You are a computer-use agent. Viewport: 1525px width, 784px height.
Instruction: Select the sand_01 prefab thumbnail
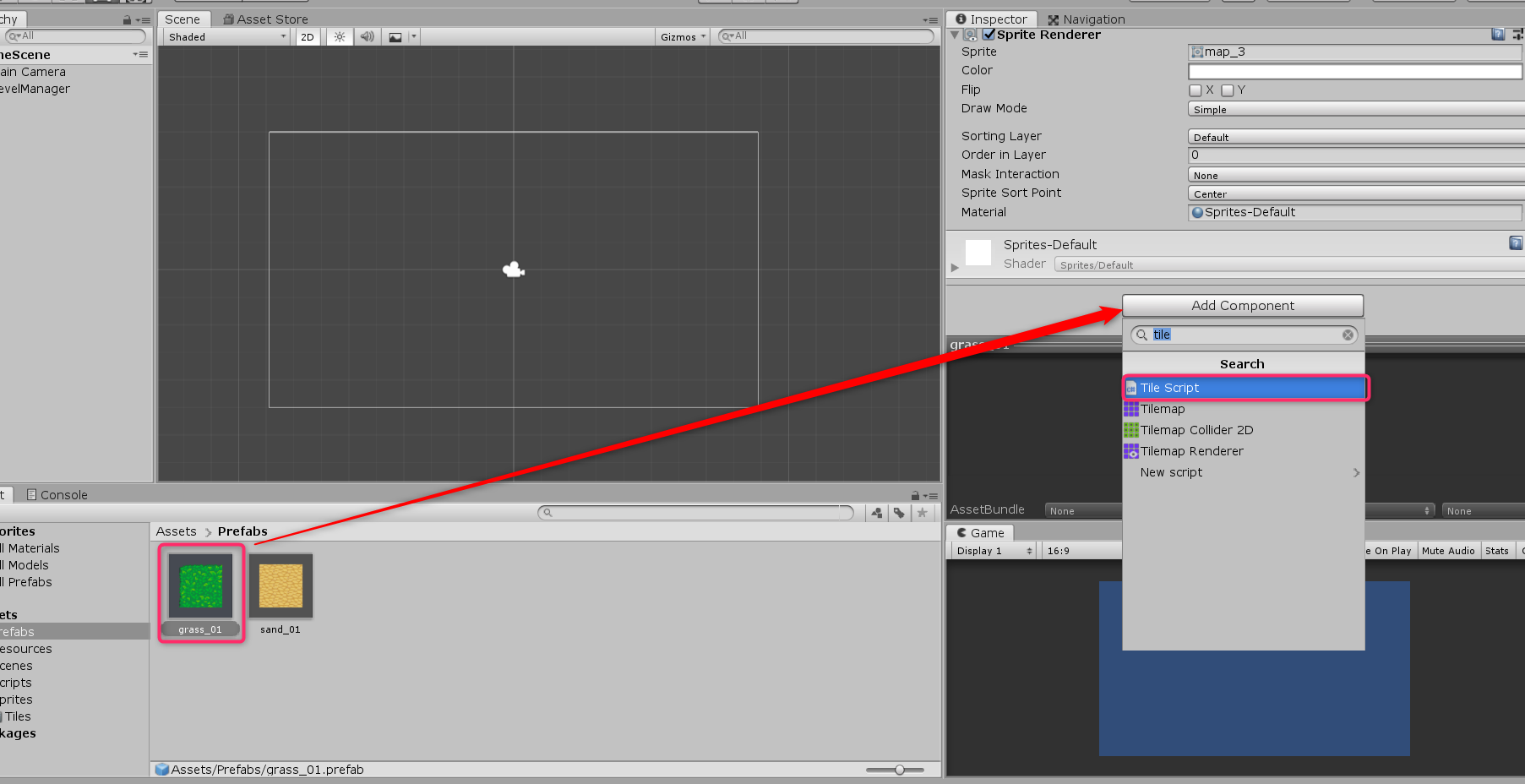280,585
